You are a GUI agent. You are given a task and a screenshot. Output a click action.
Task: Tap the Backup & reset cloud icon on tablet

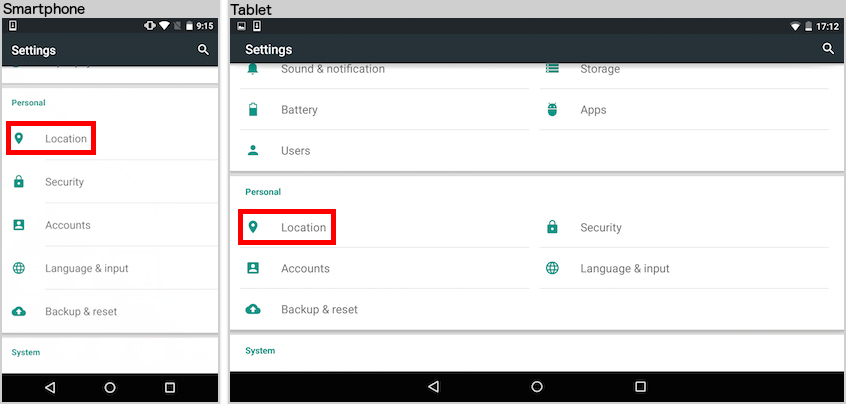(x=253, y=309)
